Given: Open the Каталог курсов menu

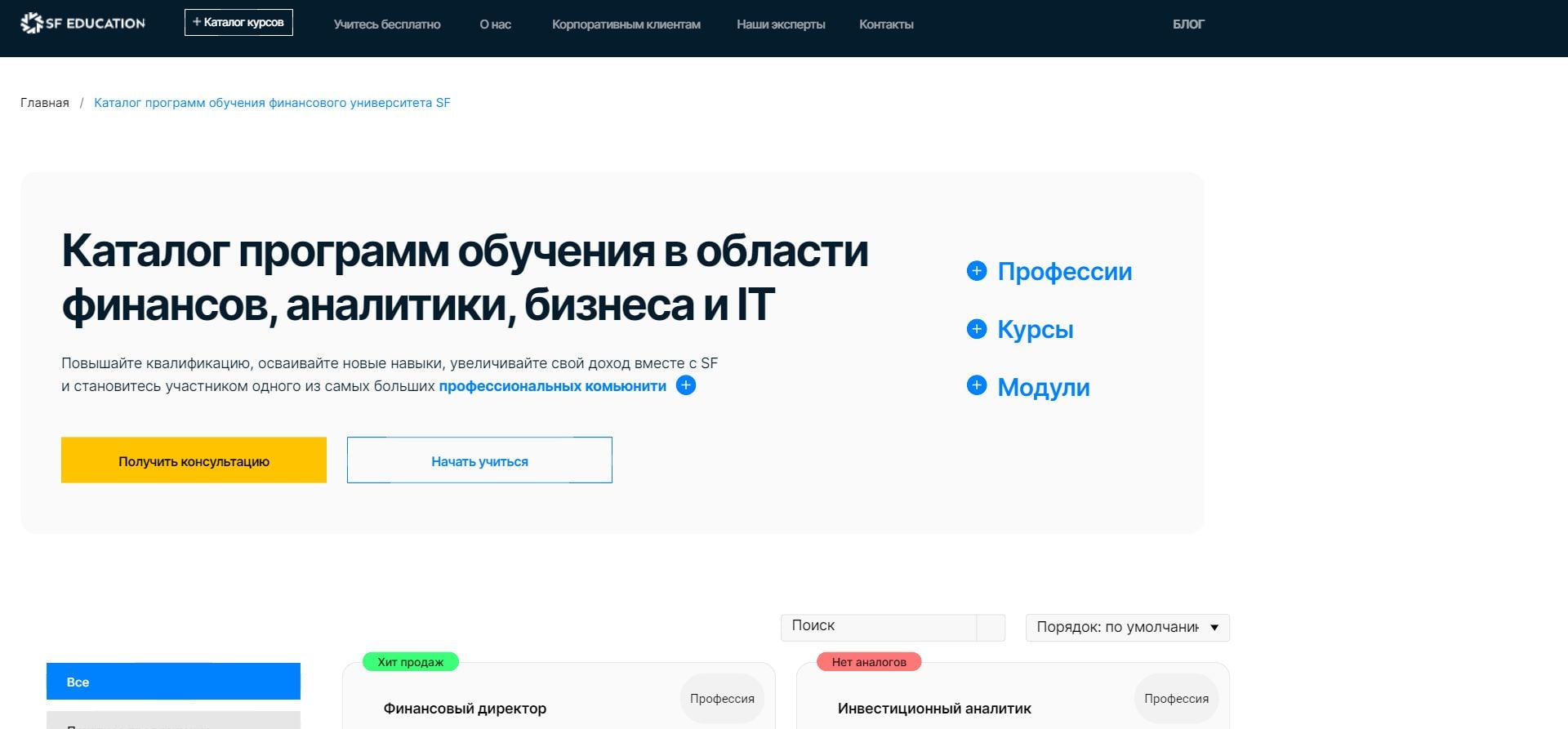Looking at the screenshot, I should point(238,23).
